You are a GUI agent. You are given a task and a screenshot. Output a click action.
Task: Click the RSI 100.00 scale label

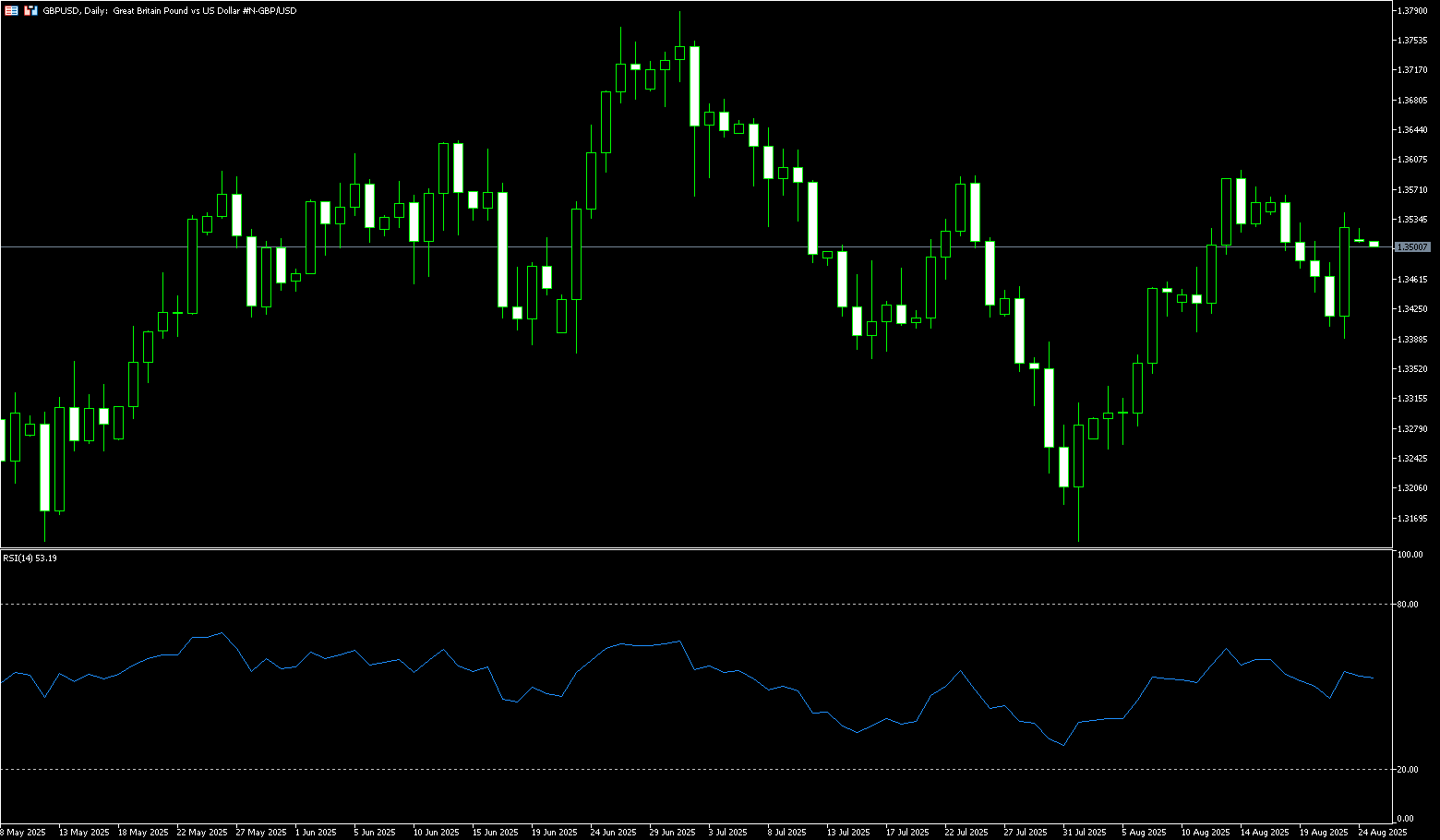tap(1410, 555)
